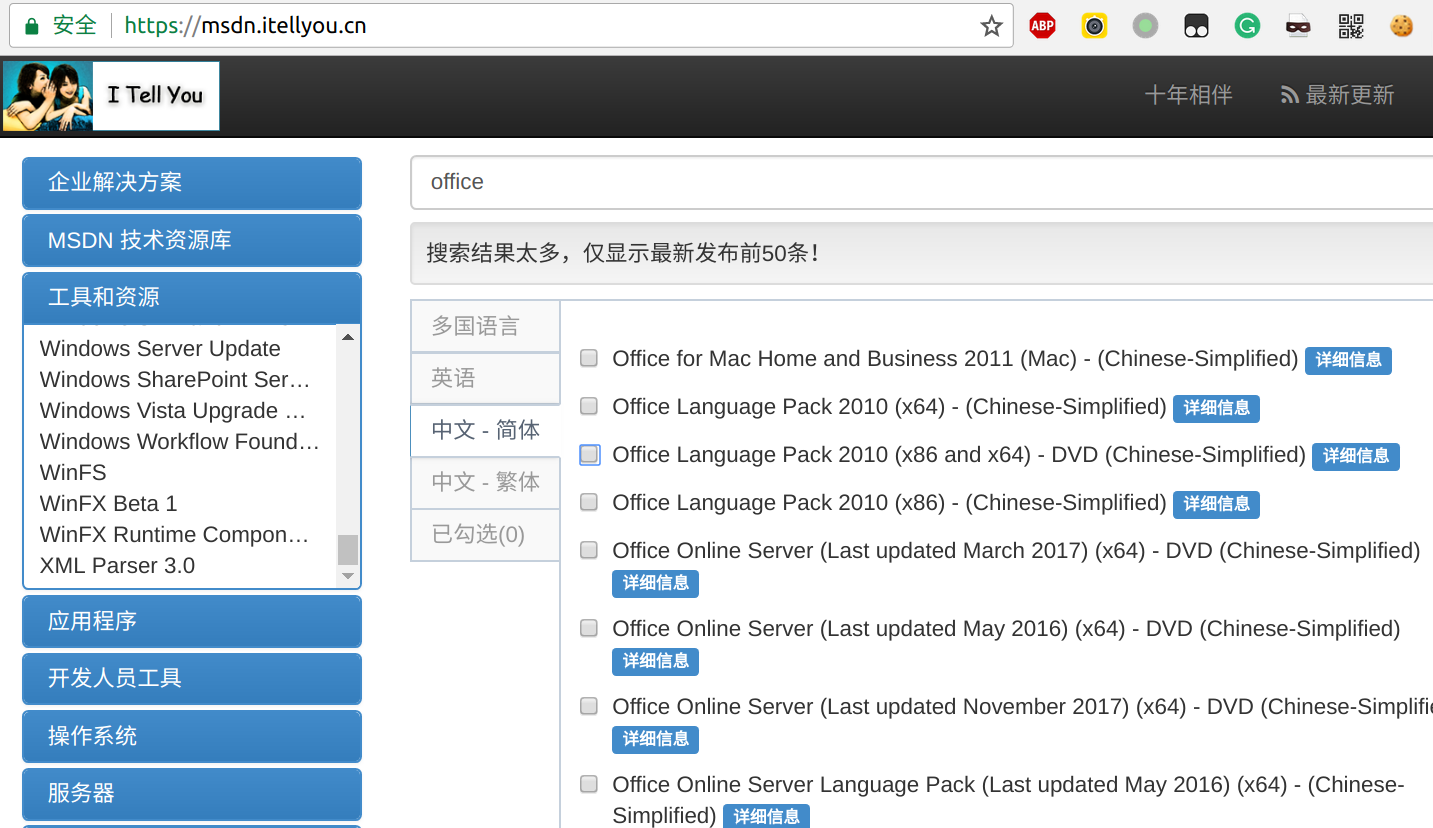Select Windows Vista Upgrade list entry
Image resolution: width=1433 pixels, height=828 pixels.
coord(173,411)
